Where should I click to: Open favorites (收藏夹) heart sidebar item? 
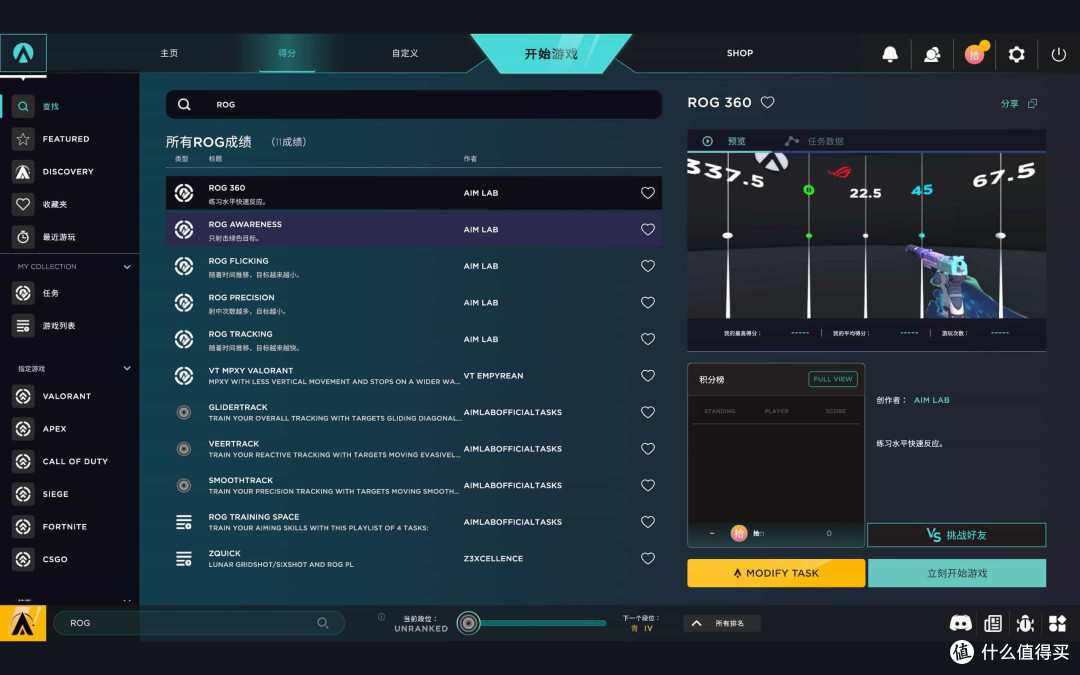[x=70, y=204]
